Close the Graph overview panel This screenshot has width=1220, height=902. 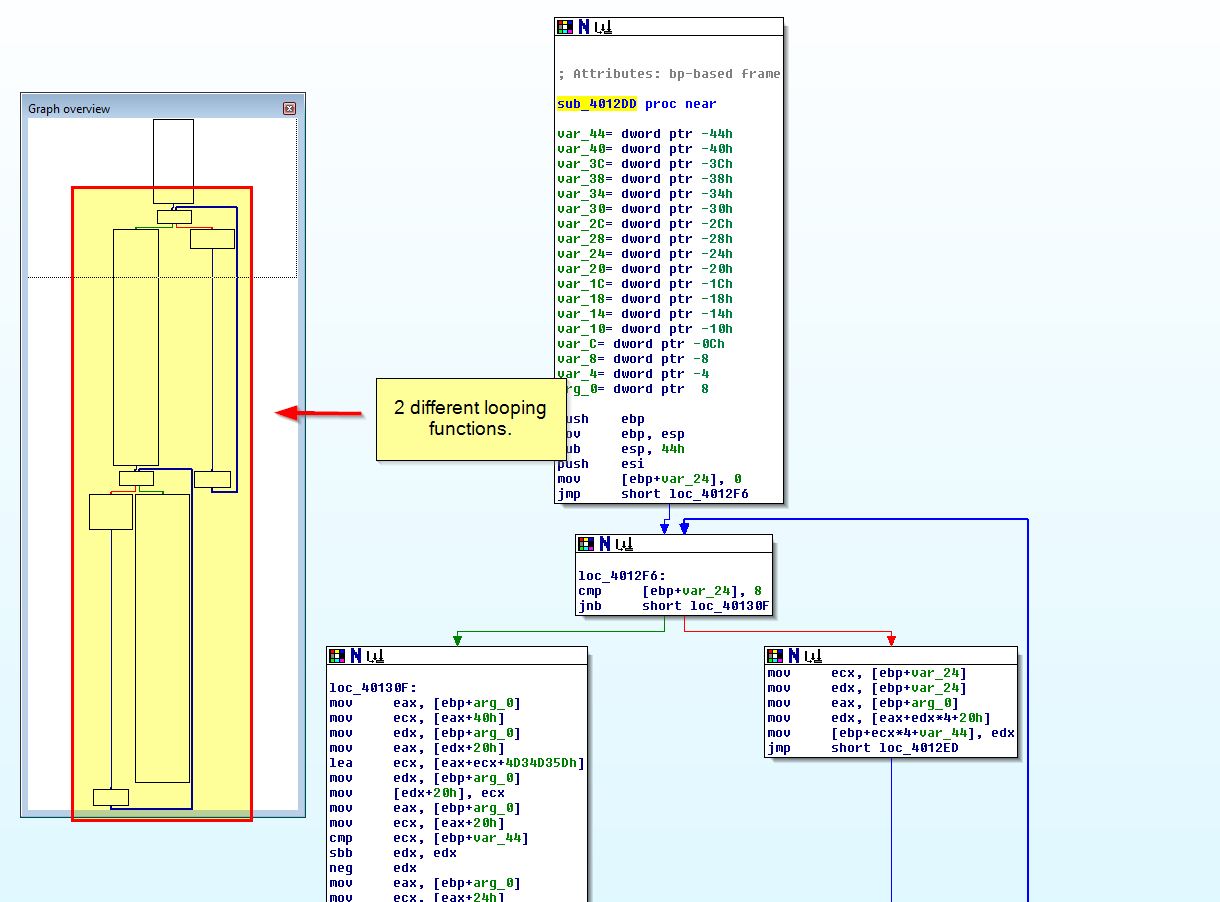[289, 108]
